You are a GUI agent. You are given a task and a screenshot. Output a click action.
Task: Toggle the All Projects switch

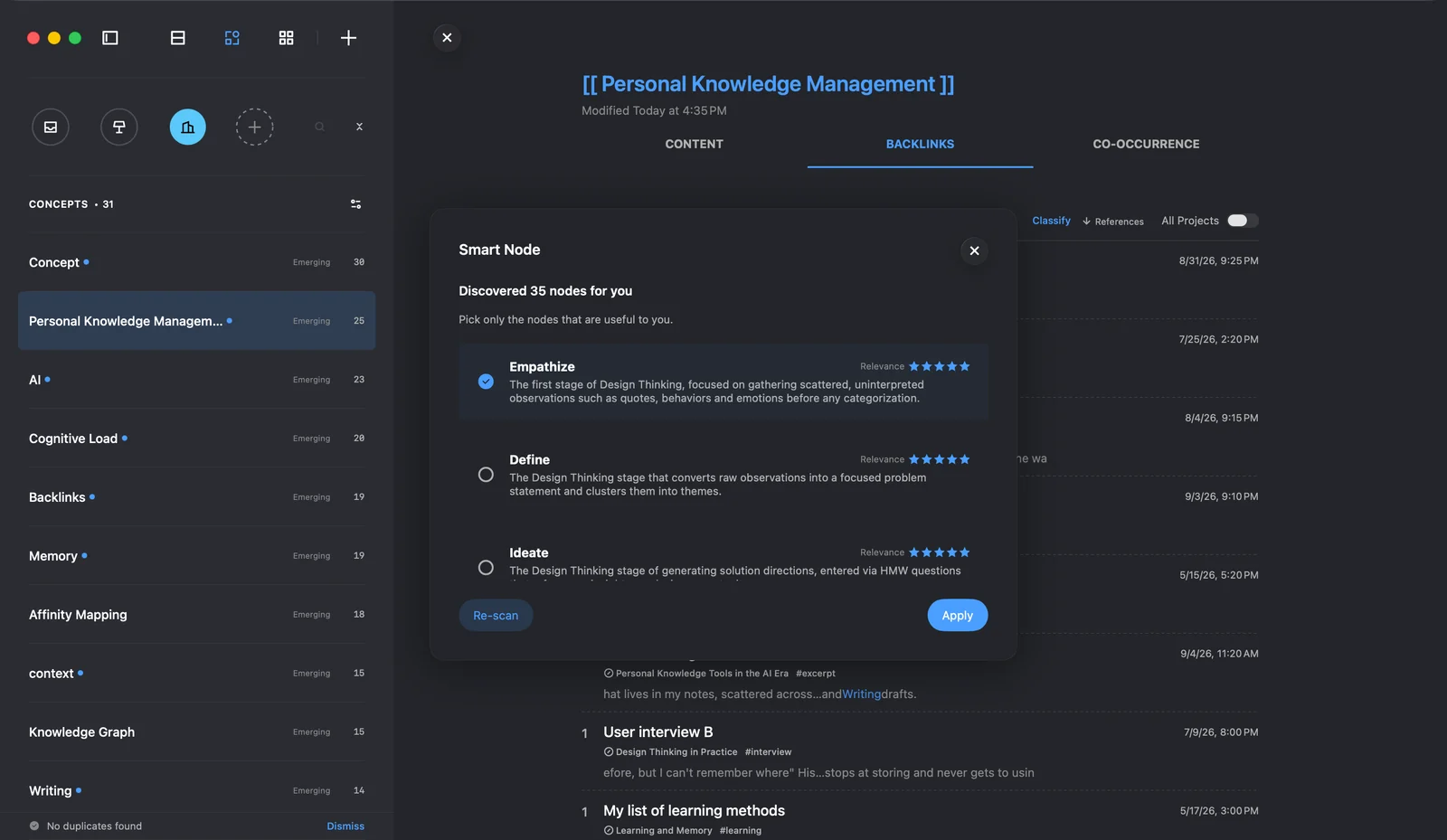tap(1242, 221)
